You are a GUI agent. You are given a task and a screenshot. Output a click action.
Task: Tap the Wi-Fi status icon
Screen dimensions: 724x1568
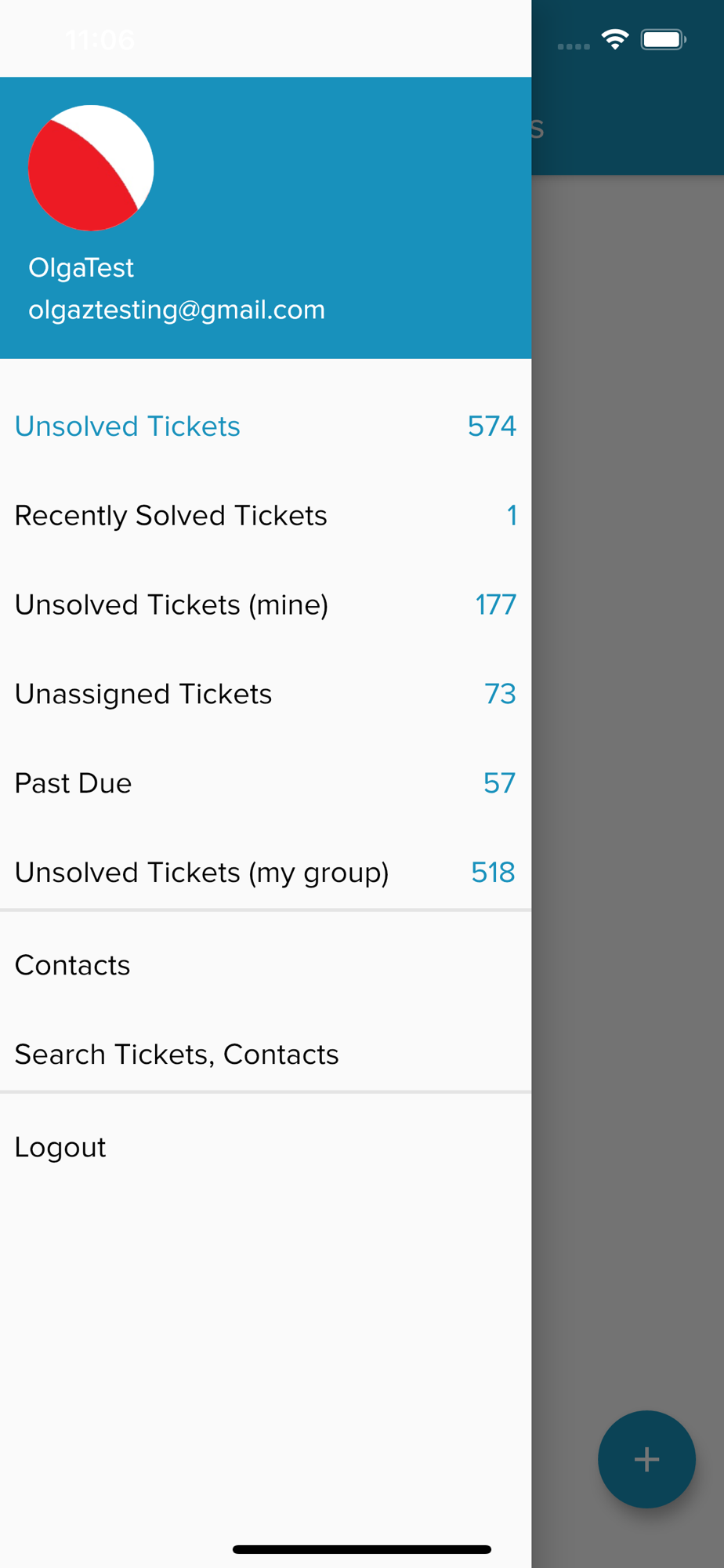[x=615, y=39]
